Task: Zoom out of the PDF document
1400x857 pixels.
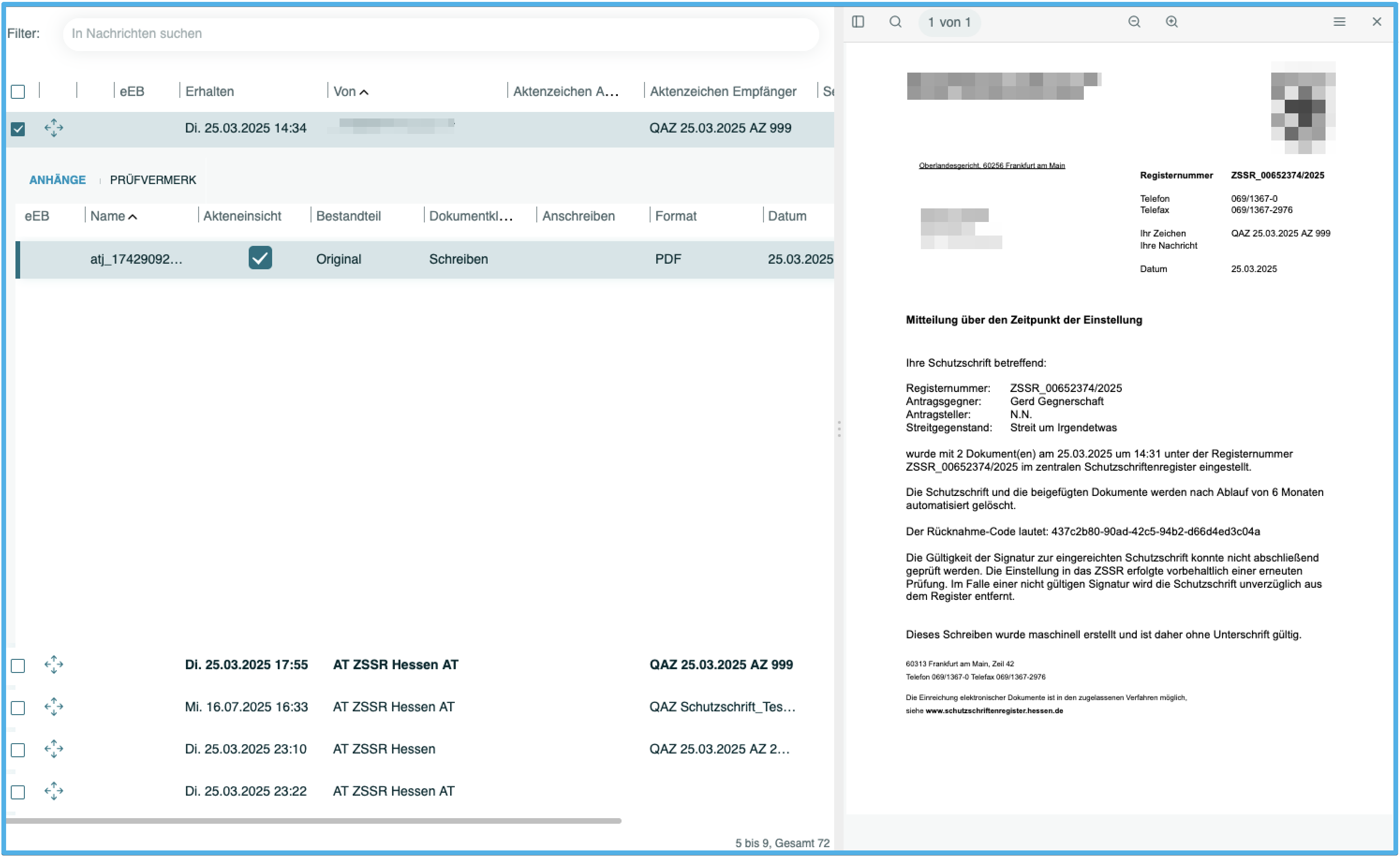Action: click(1134, 22)
